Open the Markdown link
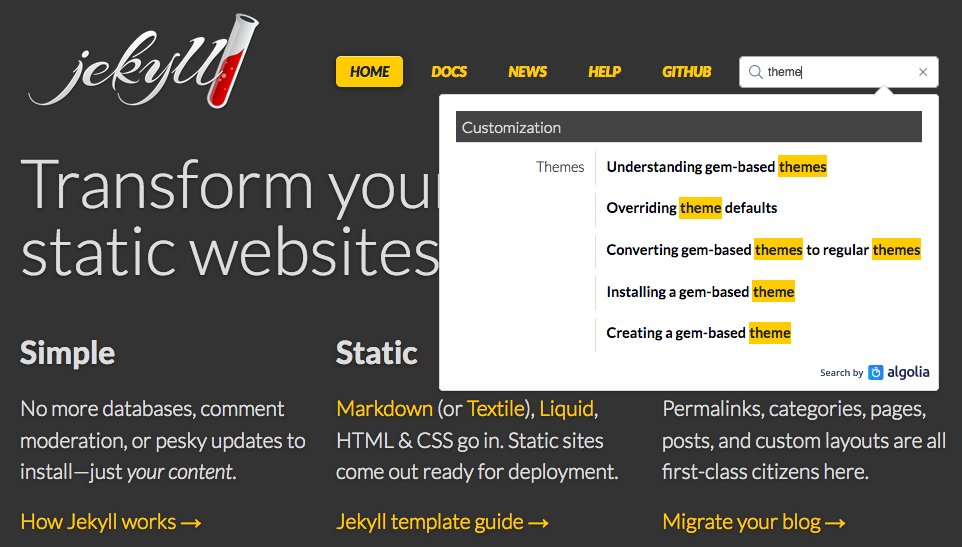Image resolution: width=962 pixels, height=547 pixels. tap(385, 408)
